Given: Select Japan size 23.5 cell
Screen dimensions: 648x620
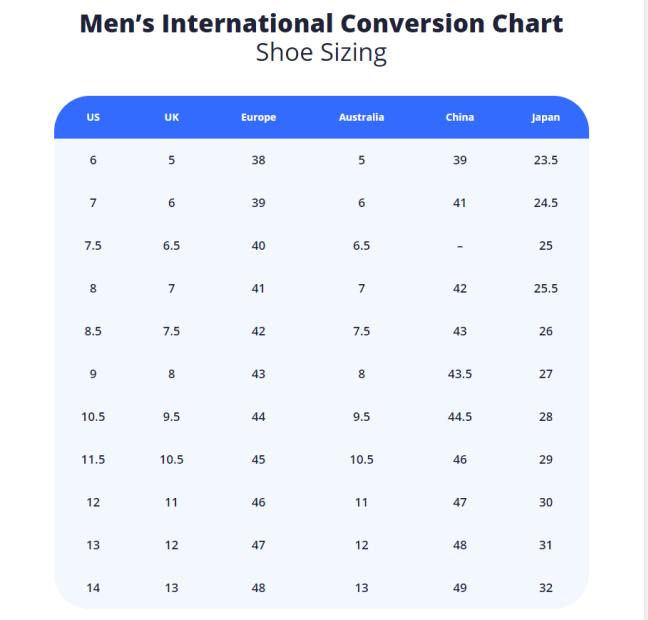Looking at the screenshot, I should 545,160.
